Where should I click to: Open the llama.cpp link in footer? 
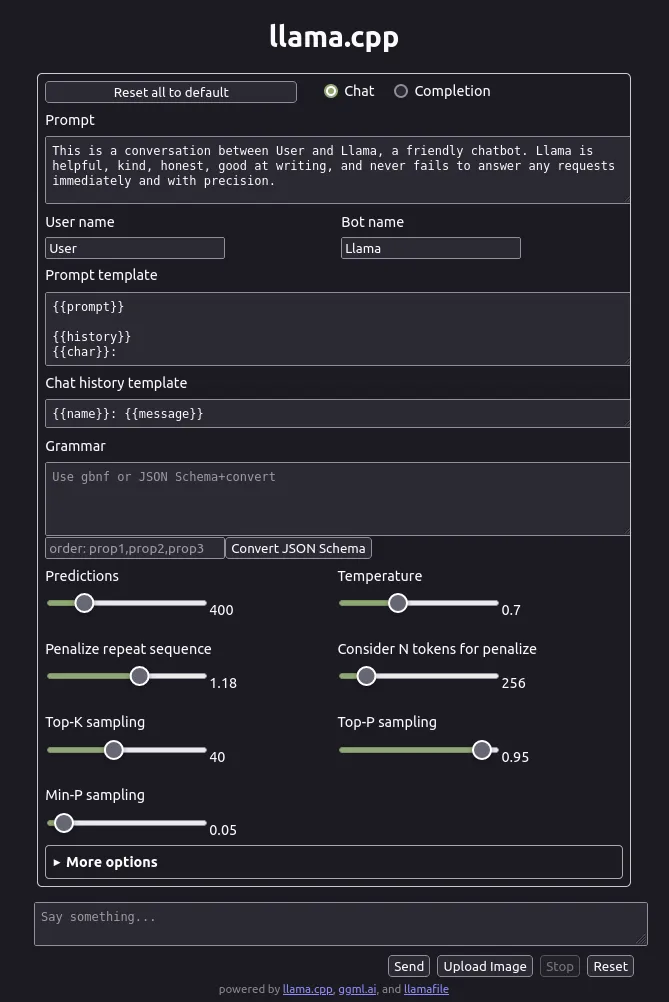[x=308, y=989]
